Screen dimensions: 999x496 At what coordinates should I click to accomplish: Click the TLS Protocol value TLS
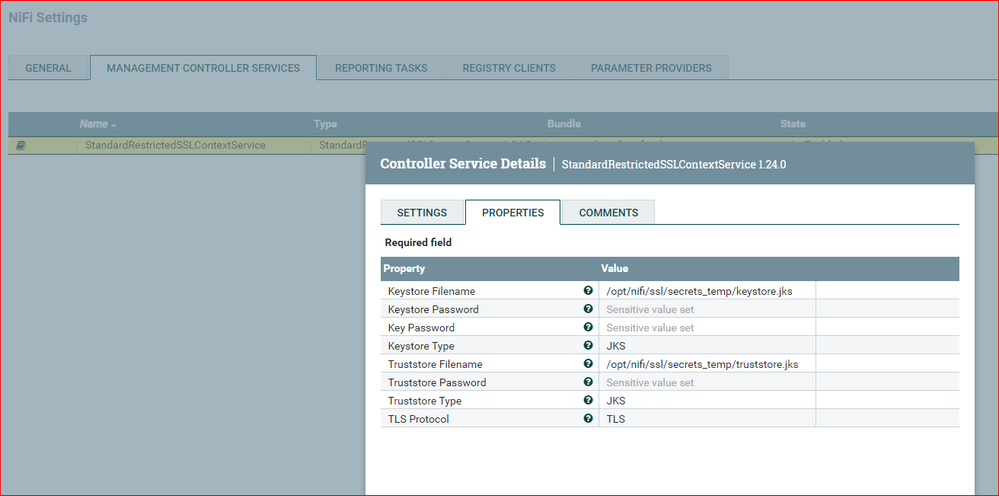pos(614,420)
